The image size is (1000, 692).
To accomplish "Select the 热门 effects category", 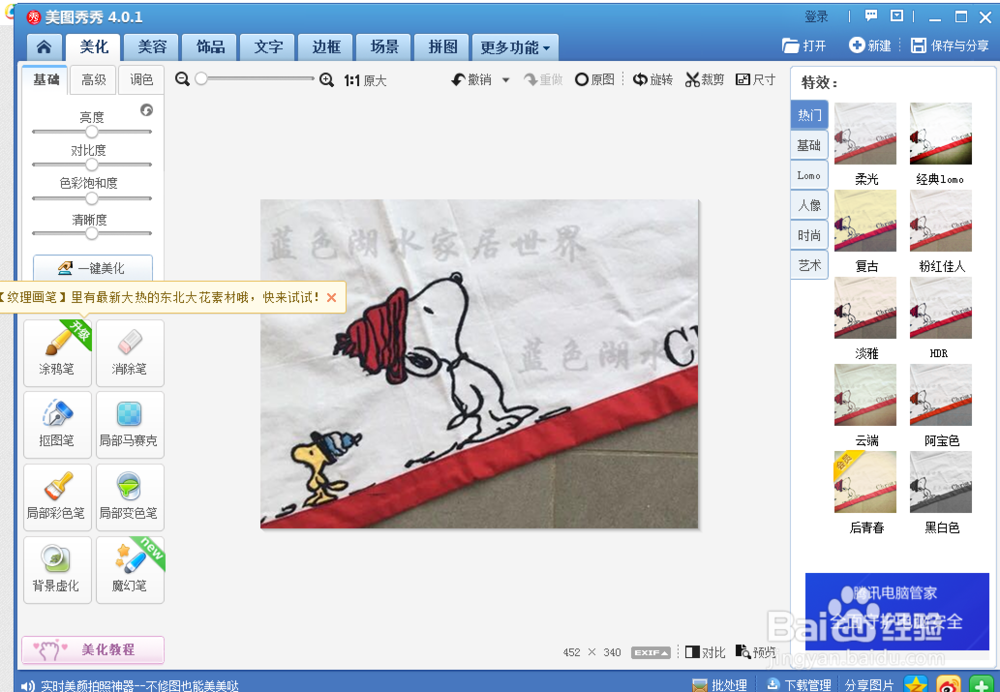I will pyautogui.click(x=809, y=115).
